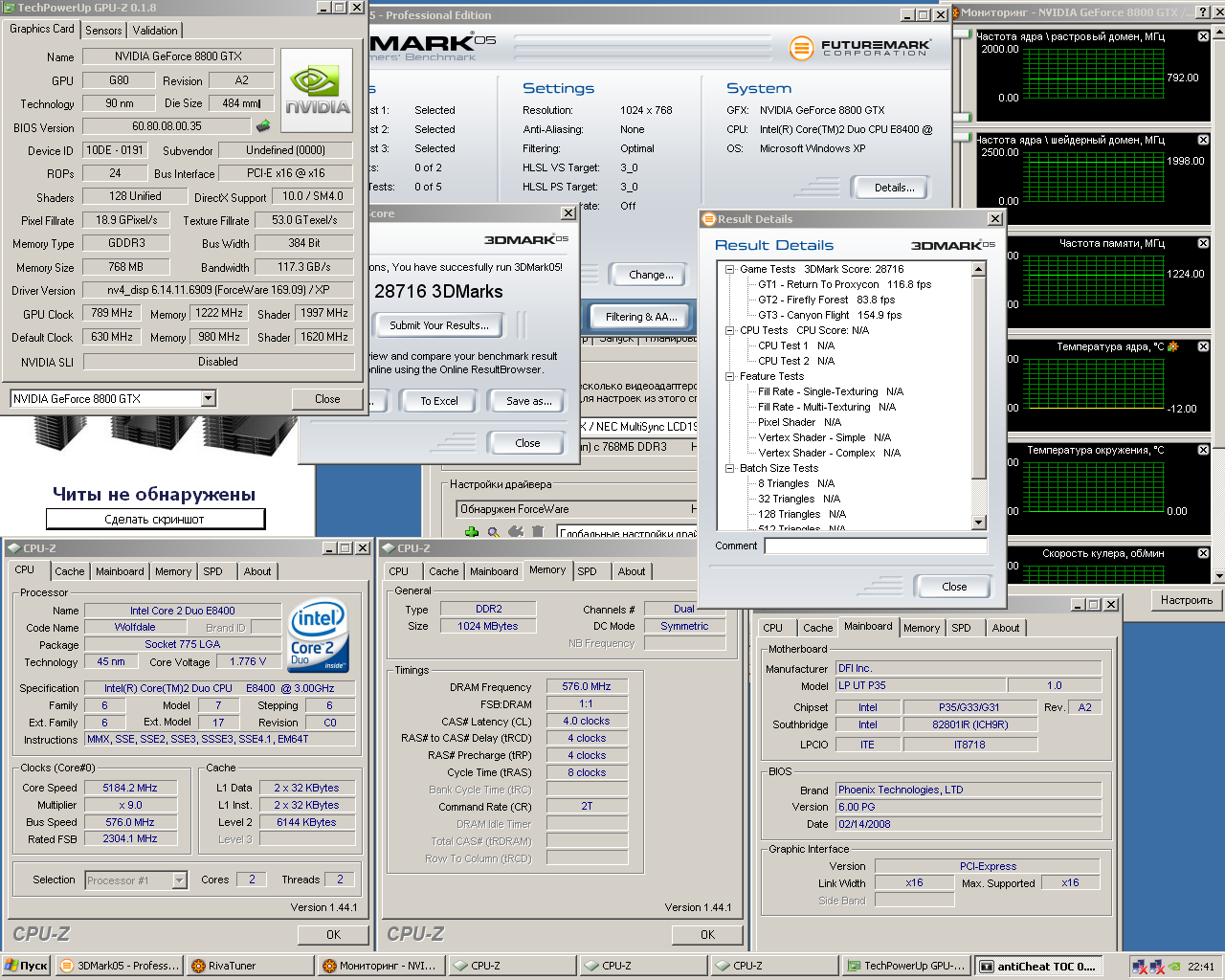
Task: Click the BIOS save icon in GPU-Z
Action: coord(263,126)
